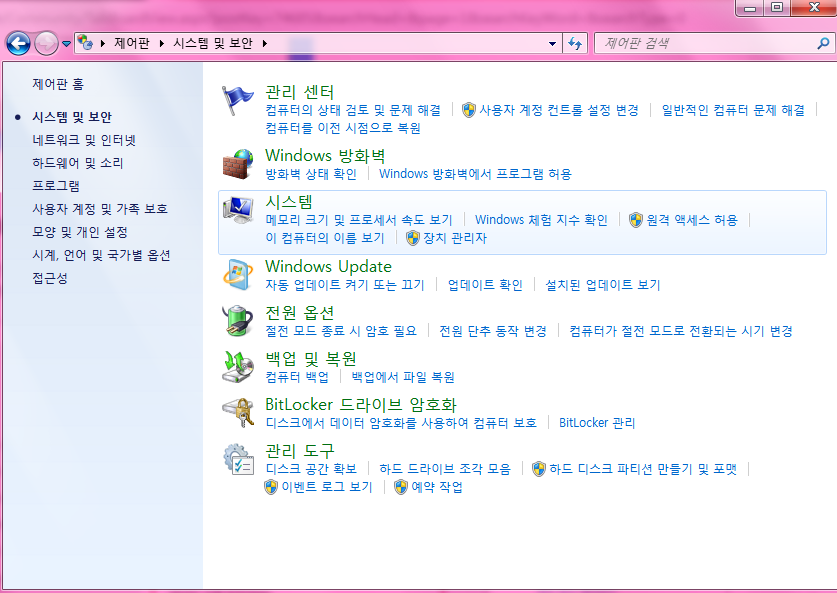Click the shield icon beside 사용자 계정 컨트롤 설정 변경
Viewport: 837px width, 593px height.
coord(469,110)
